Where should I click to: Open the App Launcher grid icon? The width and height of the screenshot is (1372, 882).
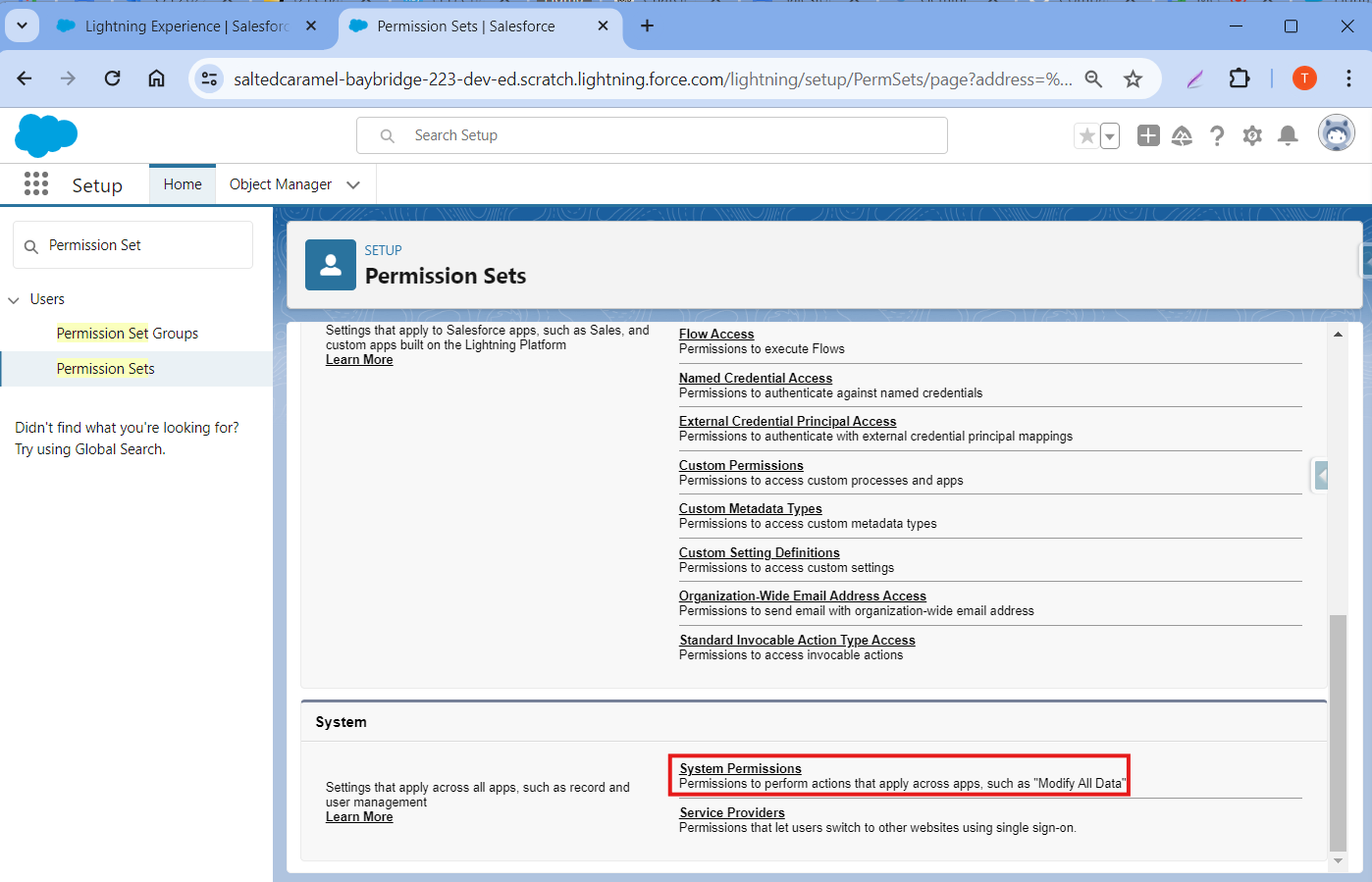coord(36,183)
